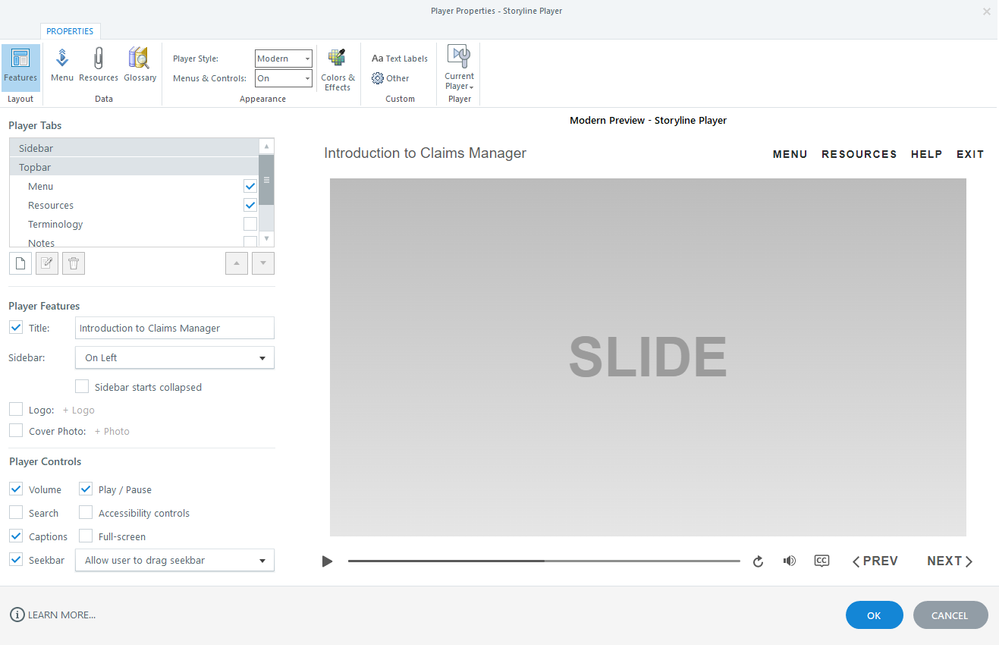Mute using the preview volume icon
The width and height of the screenshot is (999, 645).
(789, 561)
